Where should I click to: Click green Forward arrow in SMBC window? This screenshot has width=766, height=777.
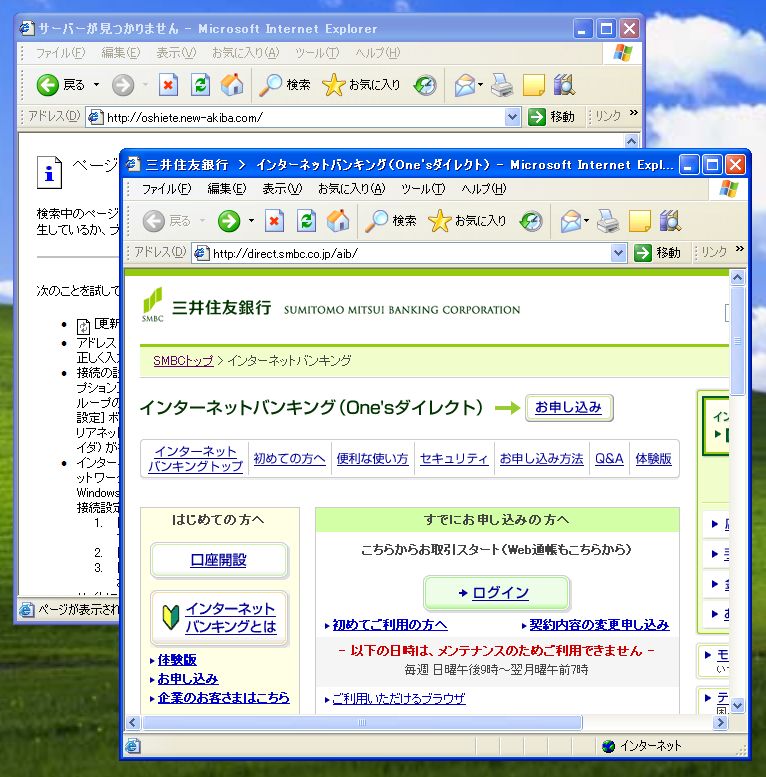228,221
